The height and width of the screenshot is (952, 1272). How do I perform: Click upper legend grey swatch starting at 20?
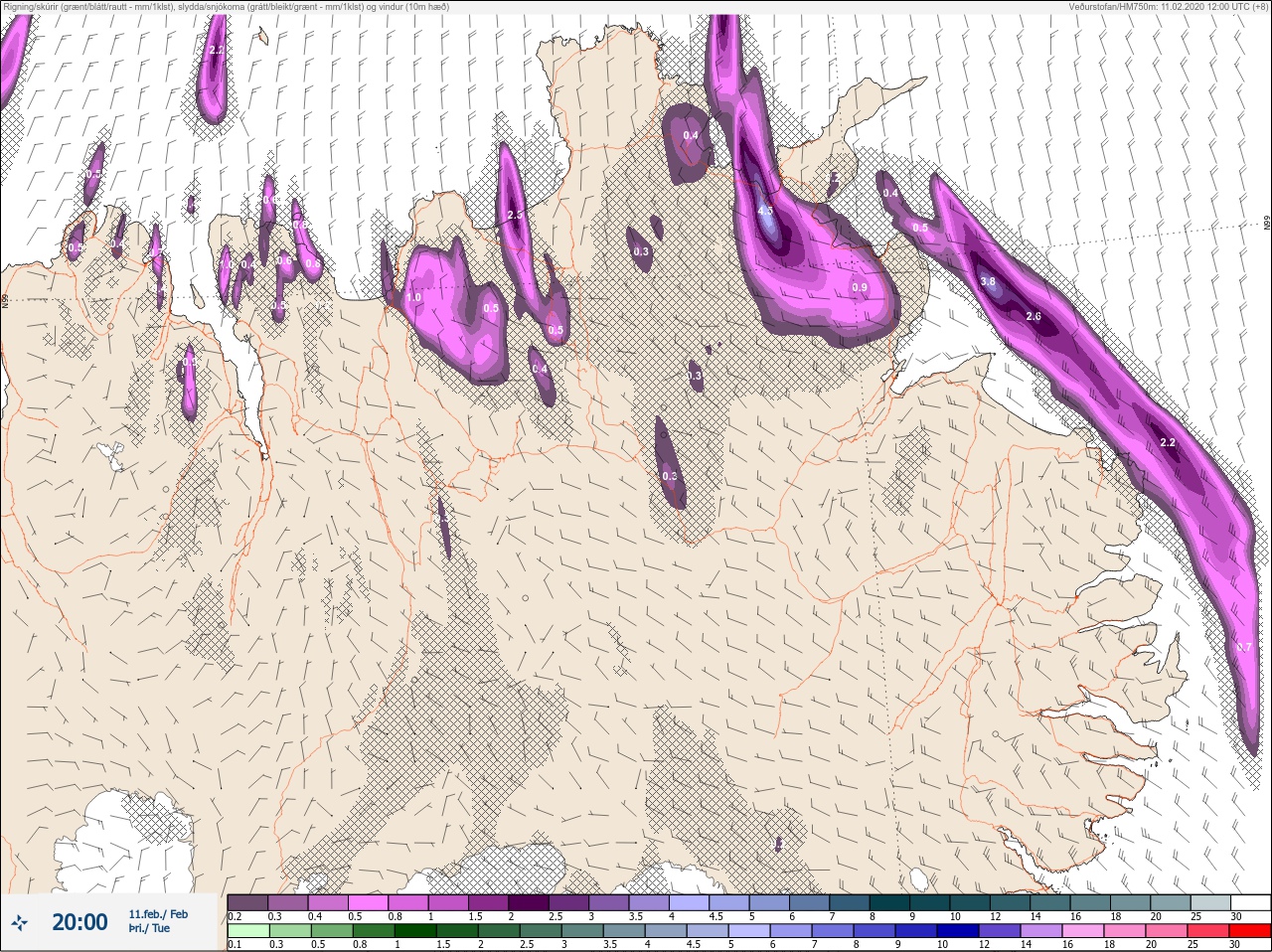tap(1171, 903)
